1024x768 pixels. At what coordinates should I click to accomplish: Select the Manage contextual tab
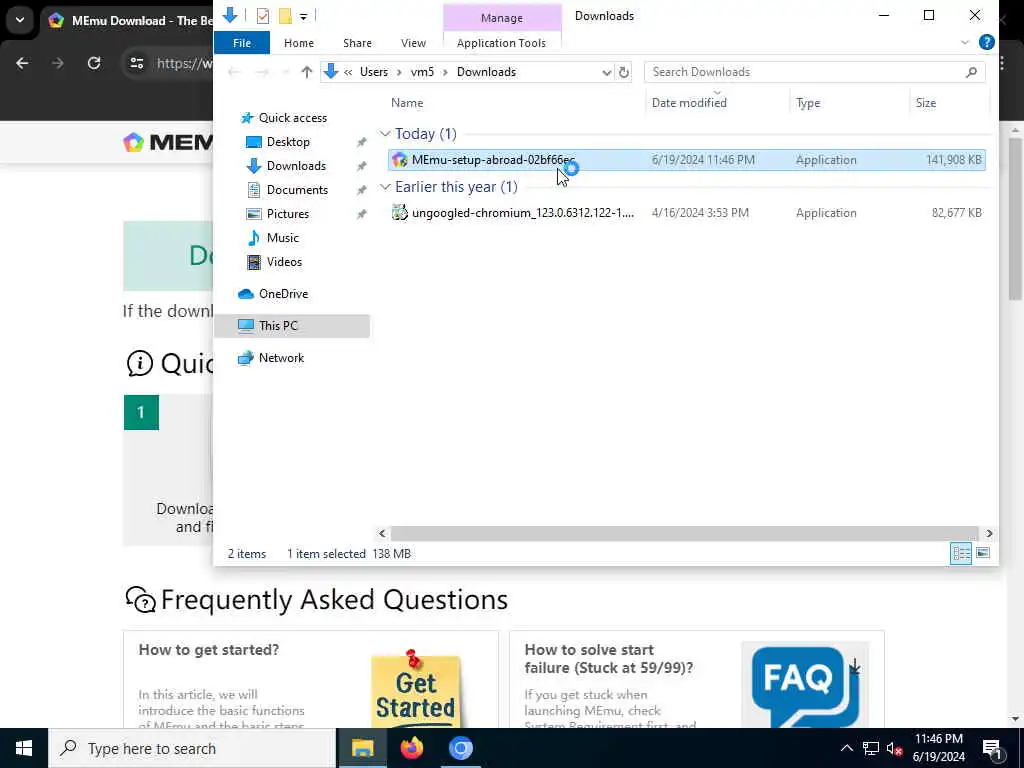pyautogui.click(x=502, y=18)
